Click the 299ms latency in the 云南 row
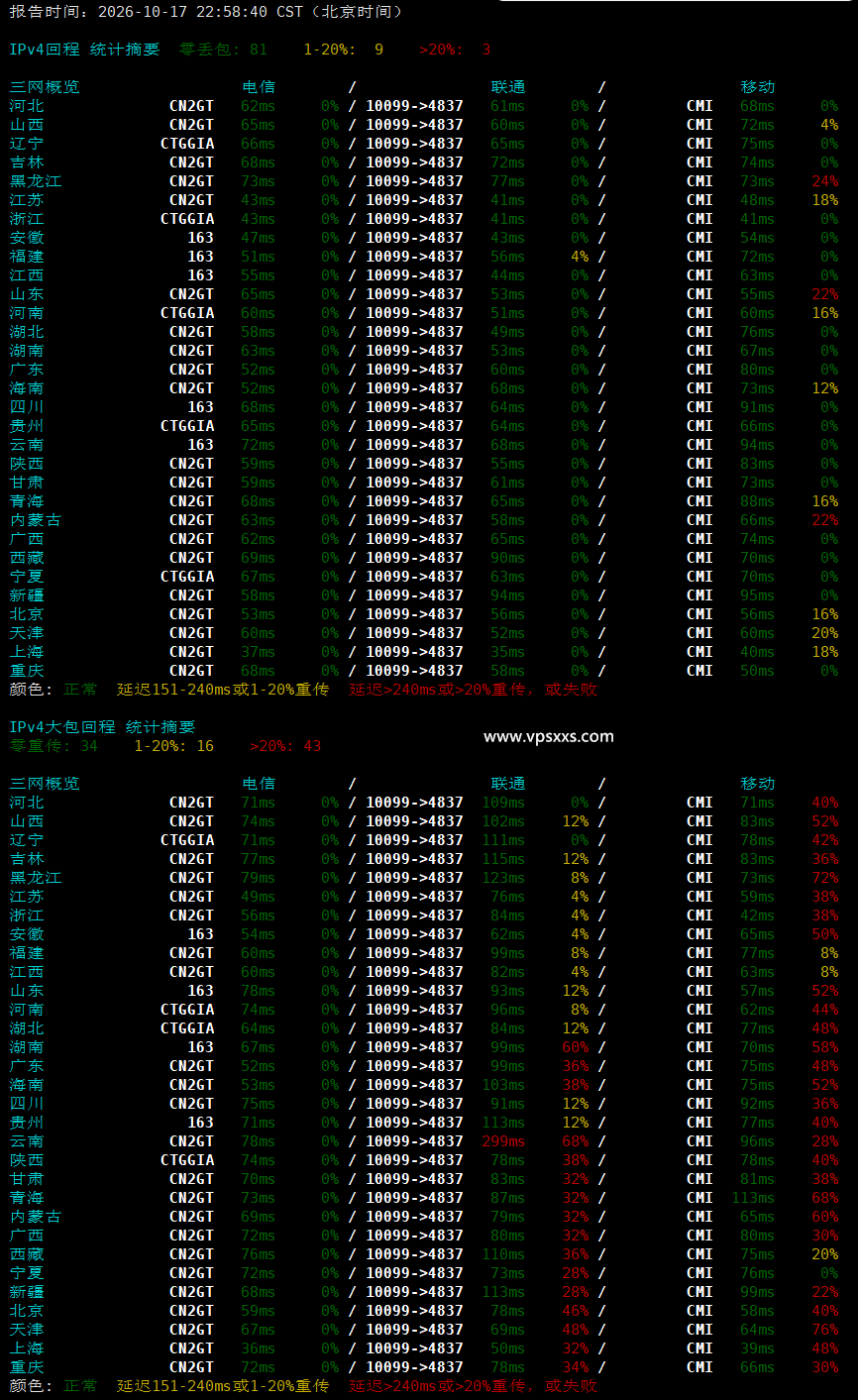858x1400 pixels. [x=503, y=1141]
